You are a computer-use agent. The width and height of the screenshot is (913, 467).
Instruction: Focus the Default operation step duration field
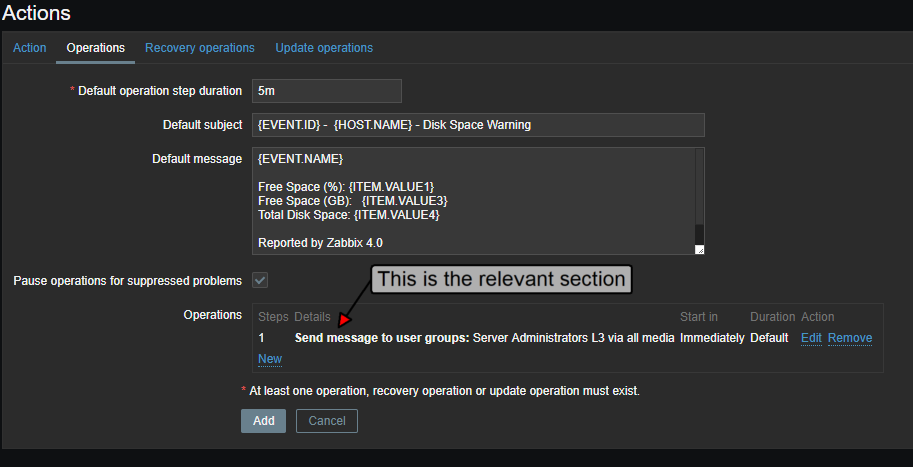[327, 91]
